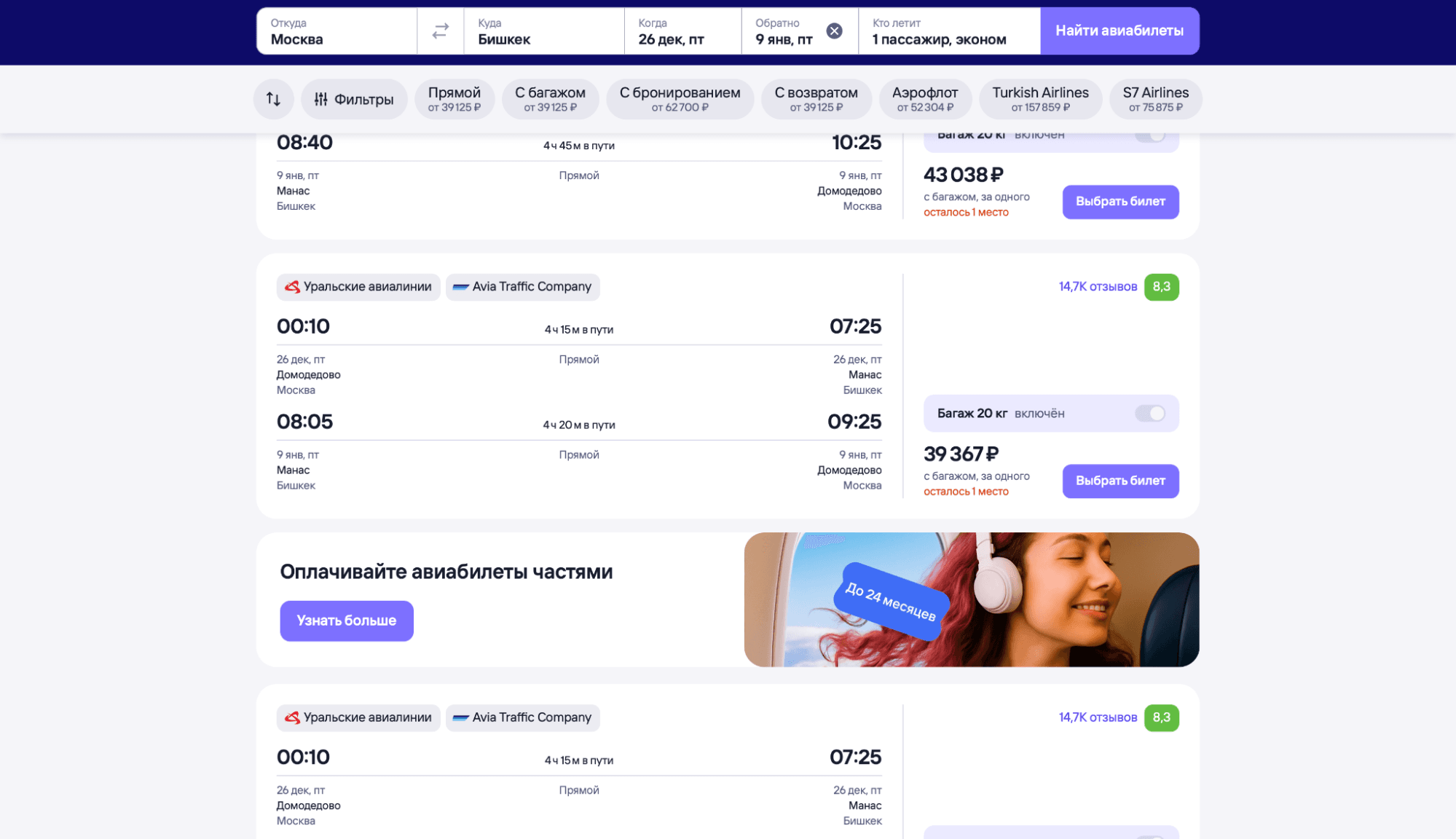Click the Уральские авиалинии logo chip on the 39 367 ₽ ticket
This screenshot has height=839, width=1456.
click(358, 287)
